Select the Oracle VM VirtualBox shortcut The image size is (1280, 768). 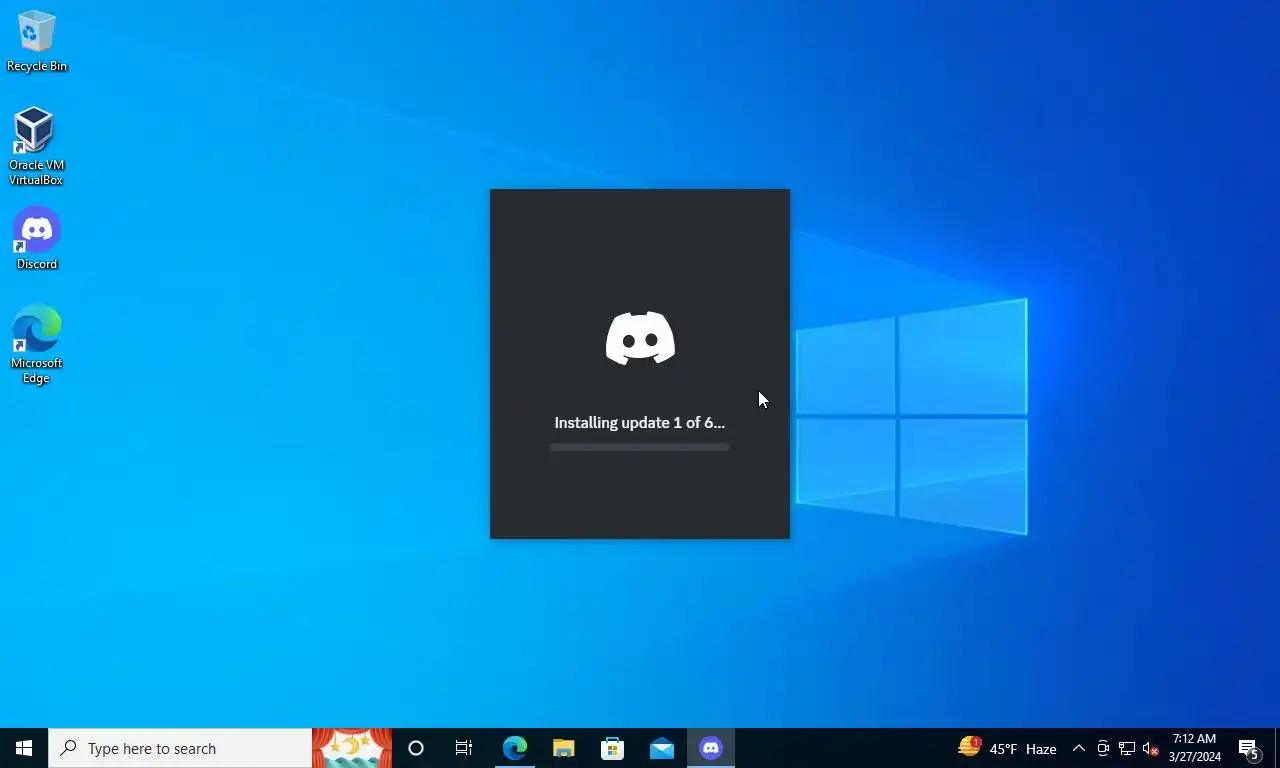[x=36, y=147]
